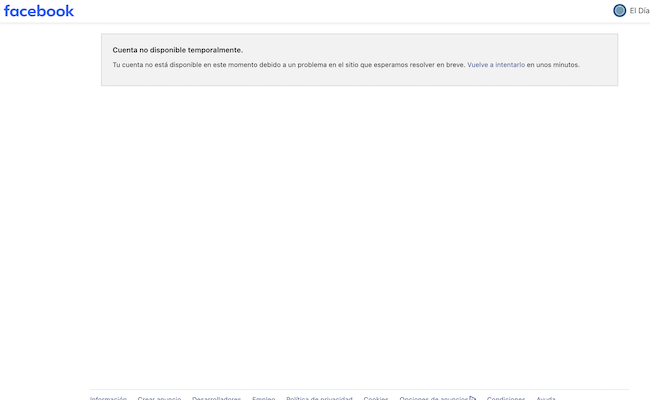Viewport: 650px width, 400px height.
Task: Click the AdChoices icon in the footer
Action: 473,397
